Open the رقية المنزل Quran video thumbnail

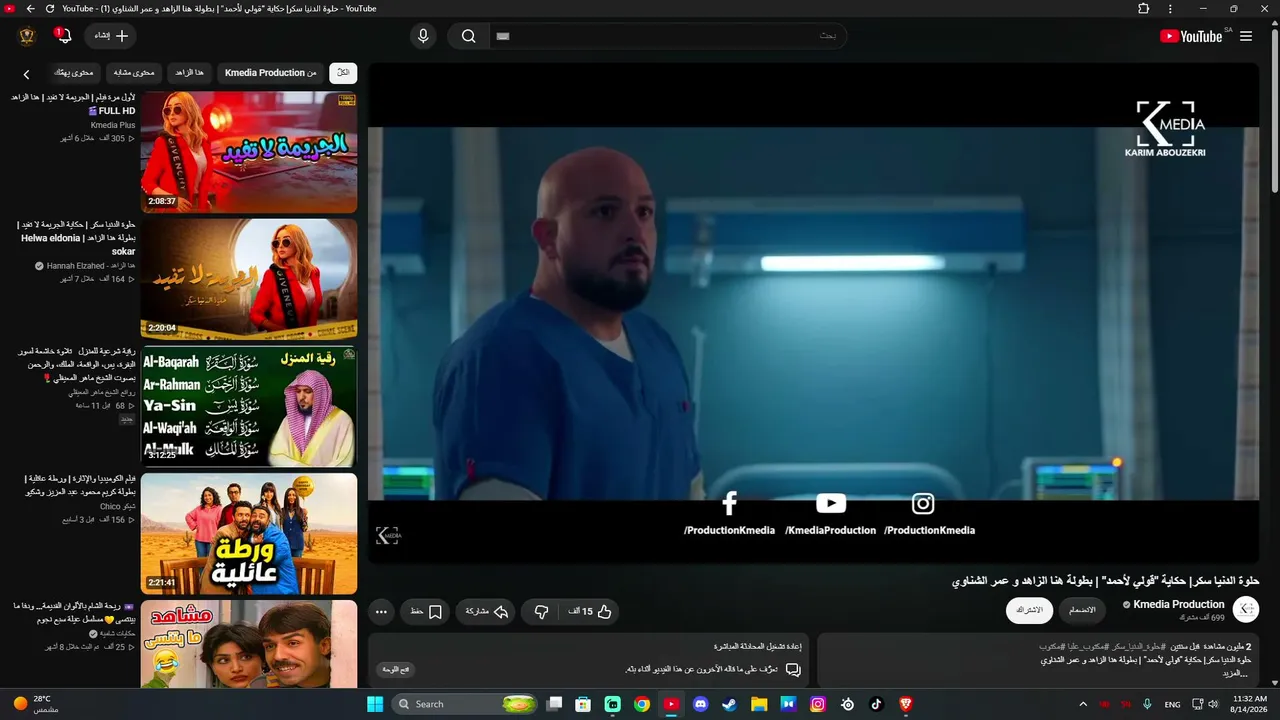point(249,406)
